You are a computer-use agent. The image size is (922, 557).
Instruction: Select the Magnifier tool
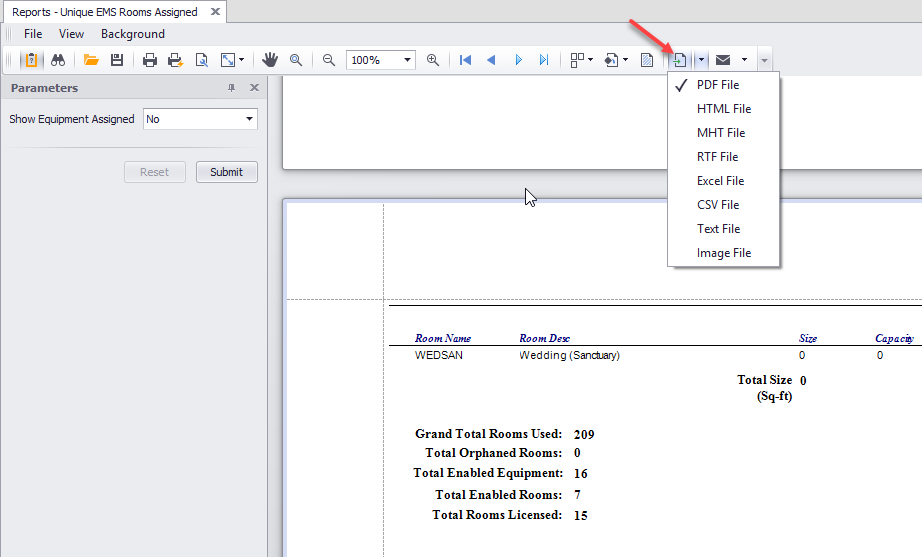point(296,60)
